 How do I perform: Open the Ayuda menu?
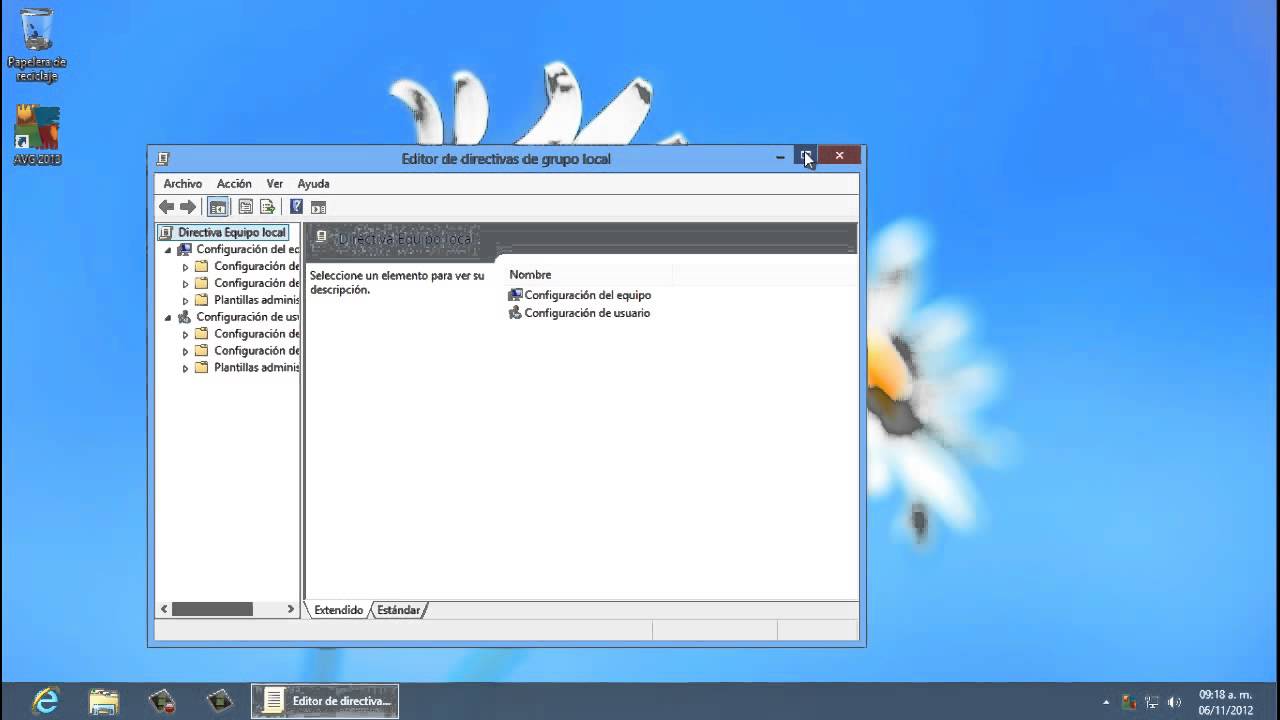click(313, 184)
